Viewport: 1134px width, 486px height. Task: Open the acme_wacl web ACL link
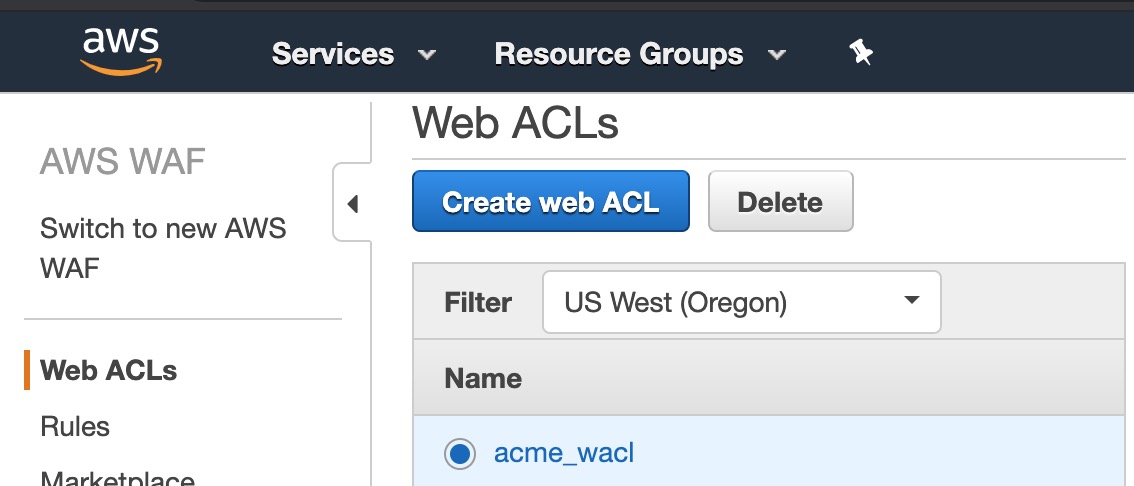pos(563,453)
